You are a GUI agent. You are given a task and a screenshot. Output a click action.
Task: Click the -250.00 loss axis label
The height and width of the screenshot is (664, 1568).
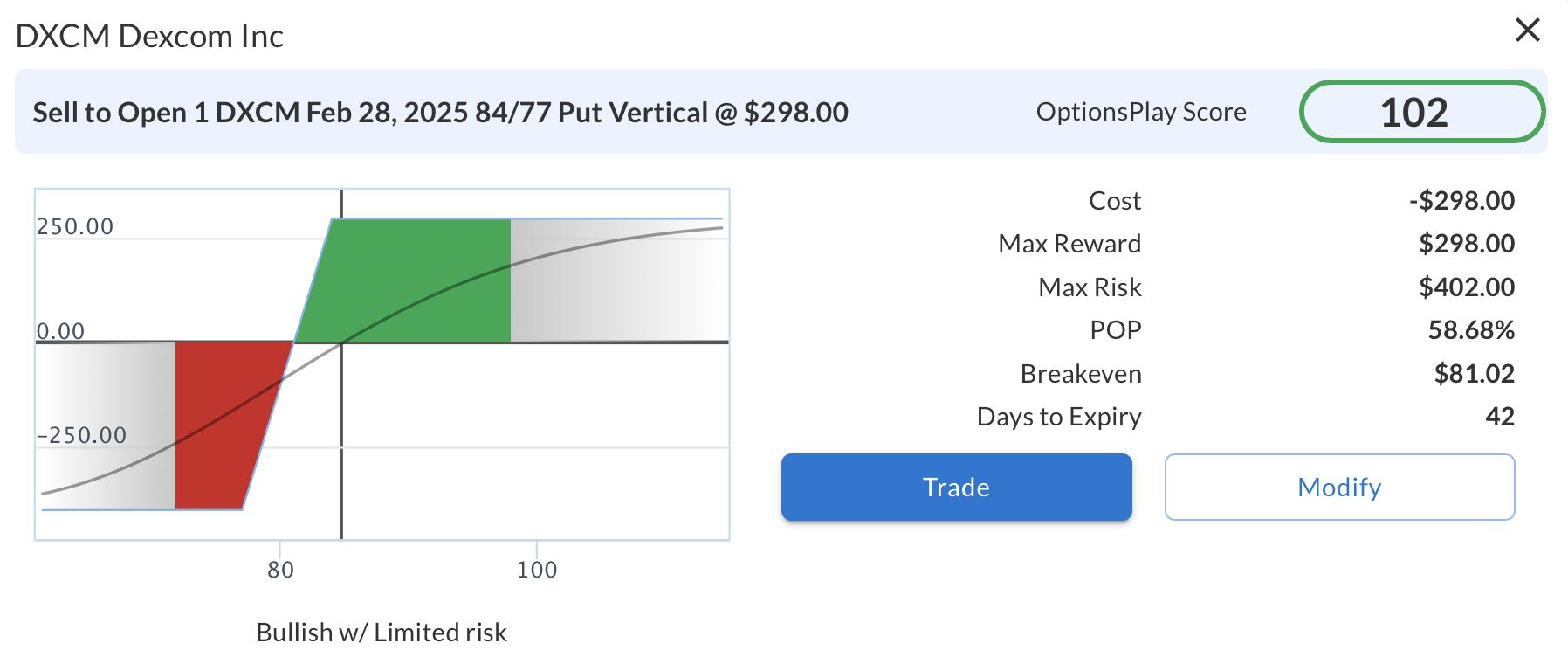point(81,435)
